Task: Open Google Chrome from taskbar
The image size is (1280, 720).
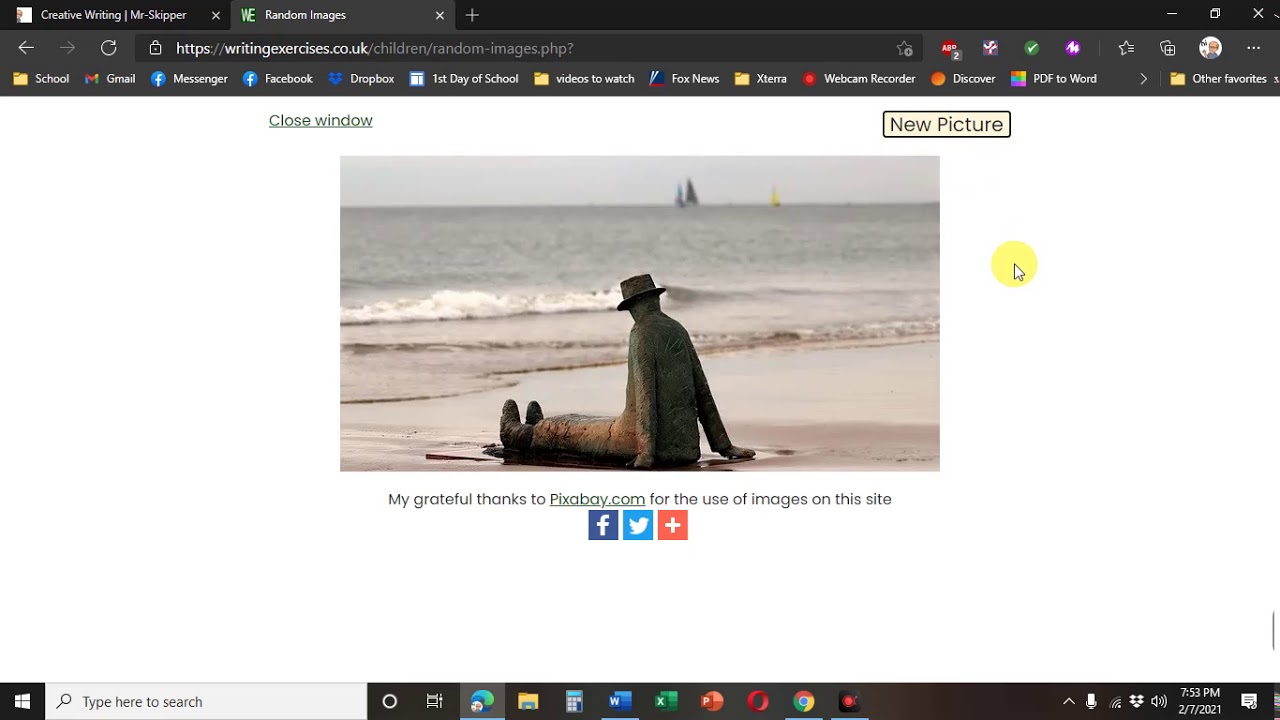Action: pyautogui.click(x=804, y=701)
